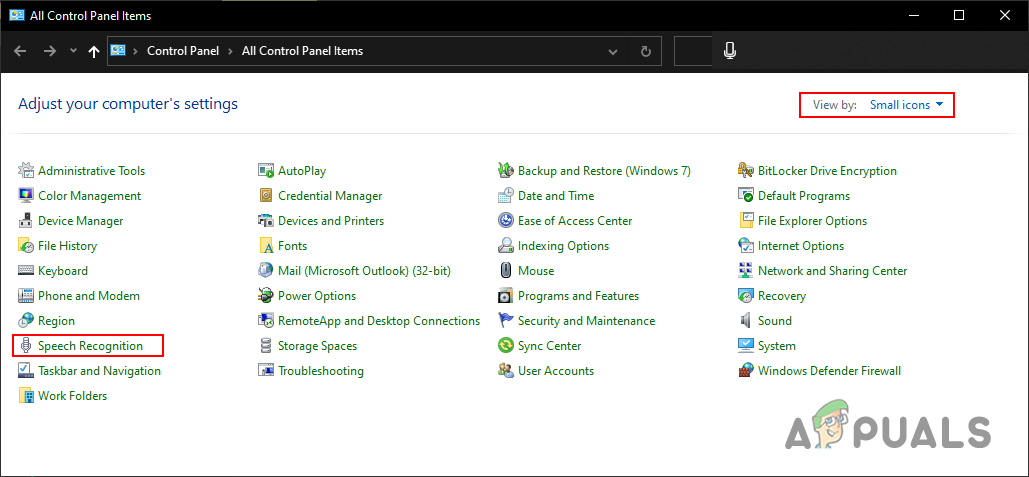Click the Speech Recognition microphone icon
Viewport: 1029px width, 477px height.
pos(26,346)
